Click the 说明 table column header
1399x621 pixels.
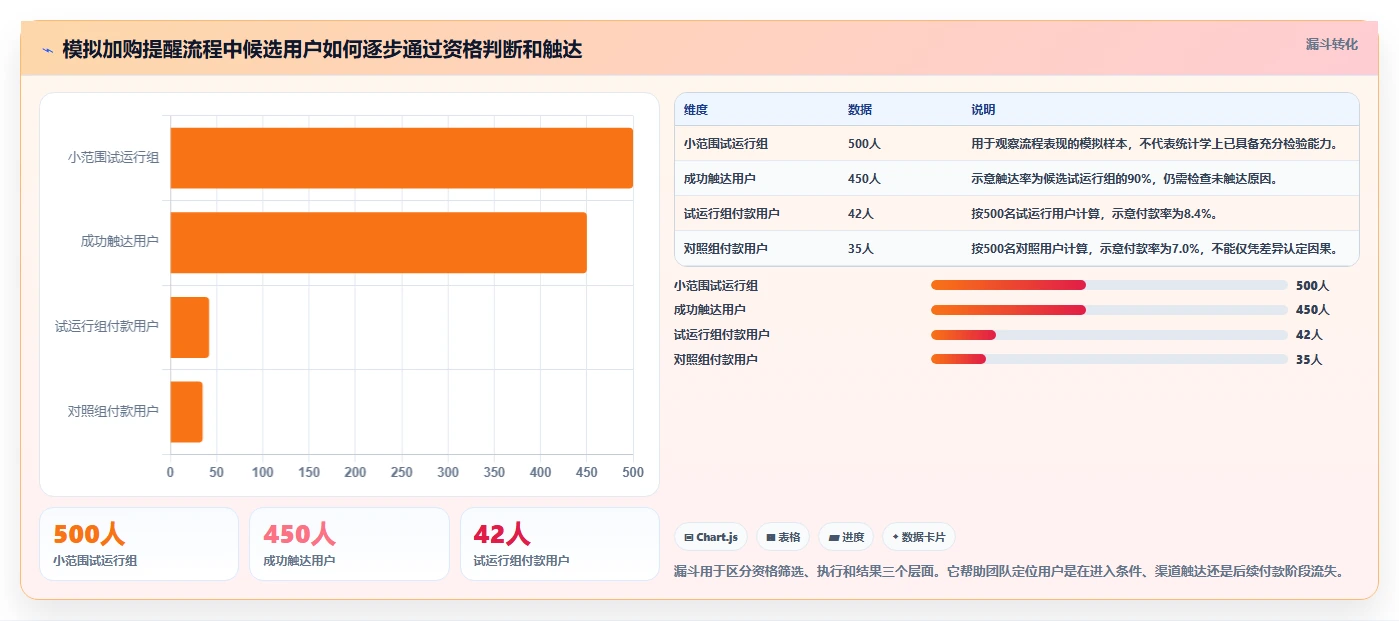pos(983,110)
